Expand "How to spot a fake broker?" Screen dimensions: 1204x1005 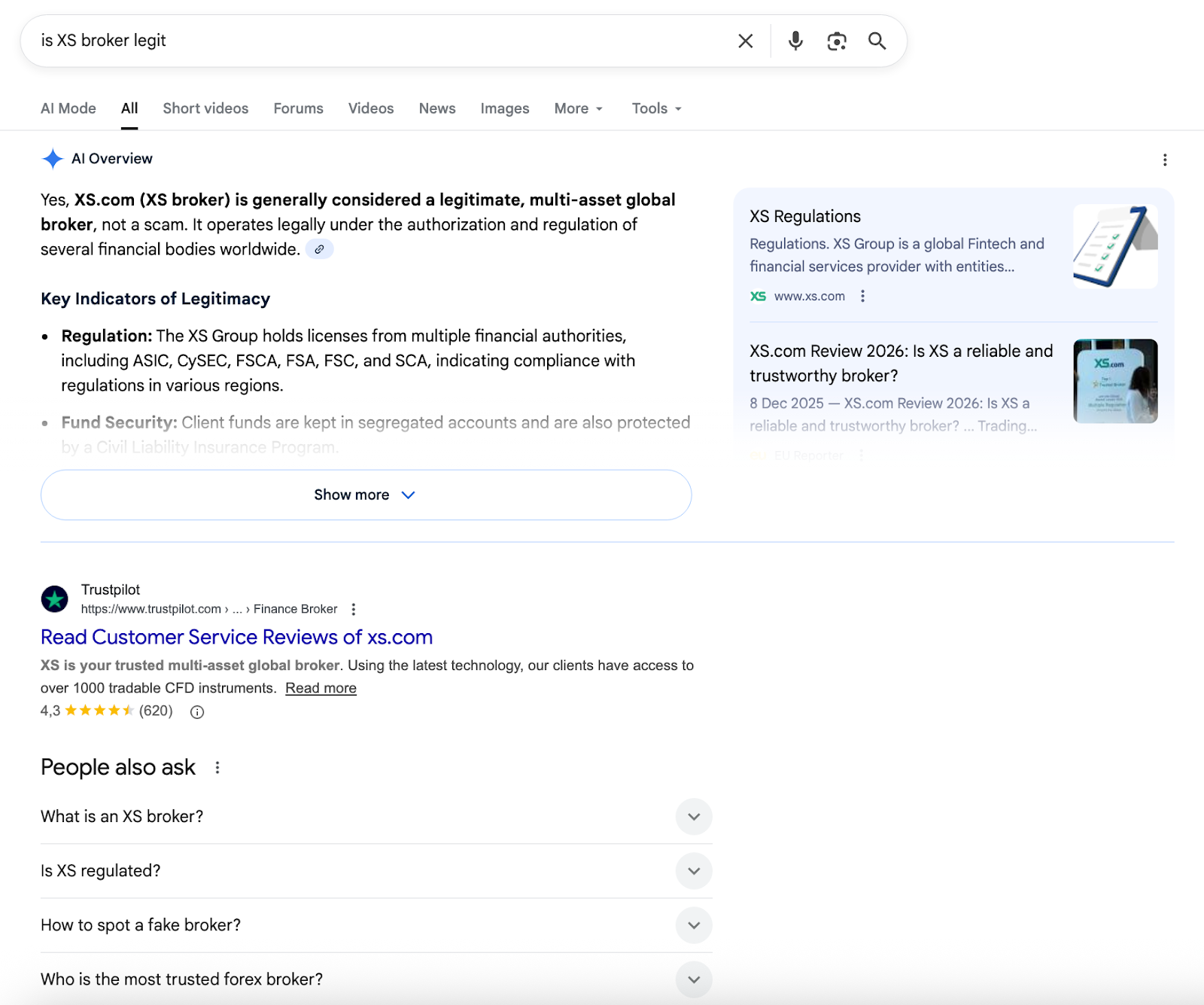click(x=693, y=925)
